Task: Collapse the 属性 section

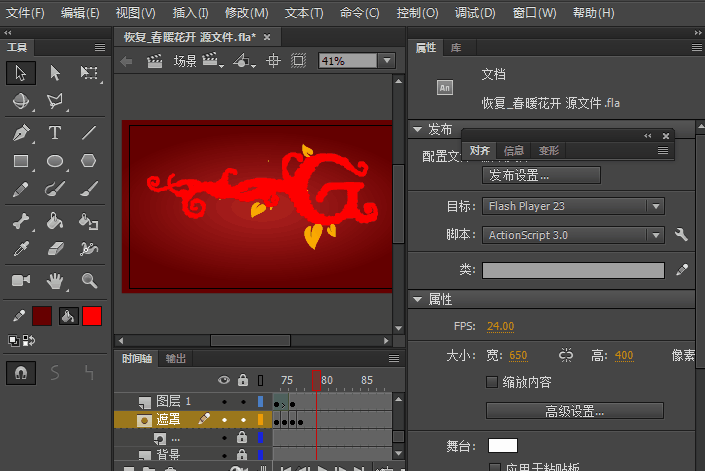Action: point(418,299)
